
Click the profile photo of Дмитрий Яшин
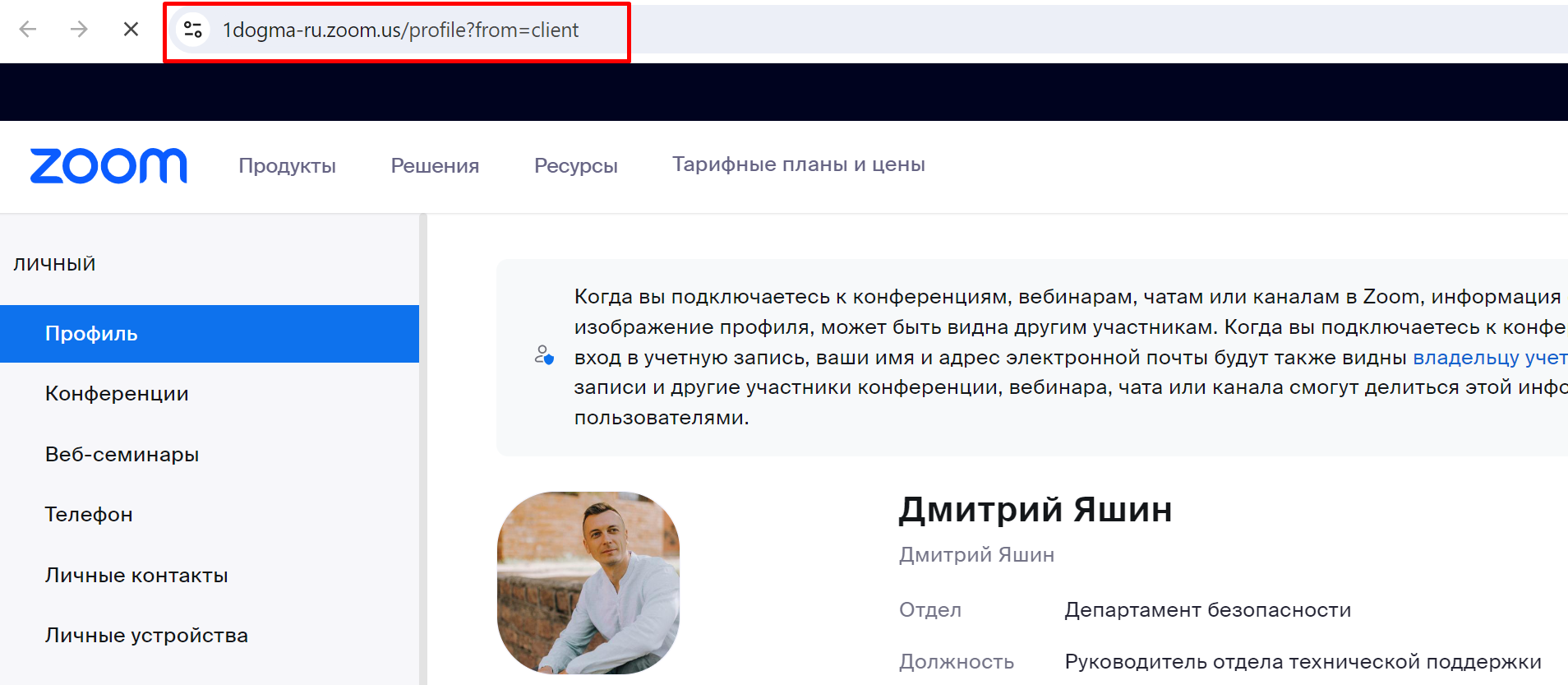pyautogui.click(x=588, y=582)
